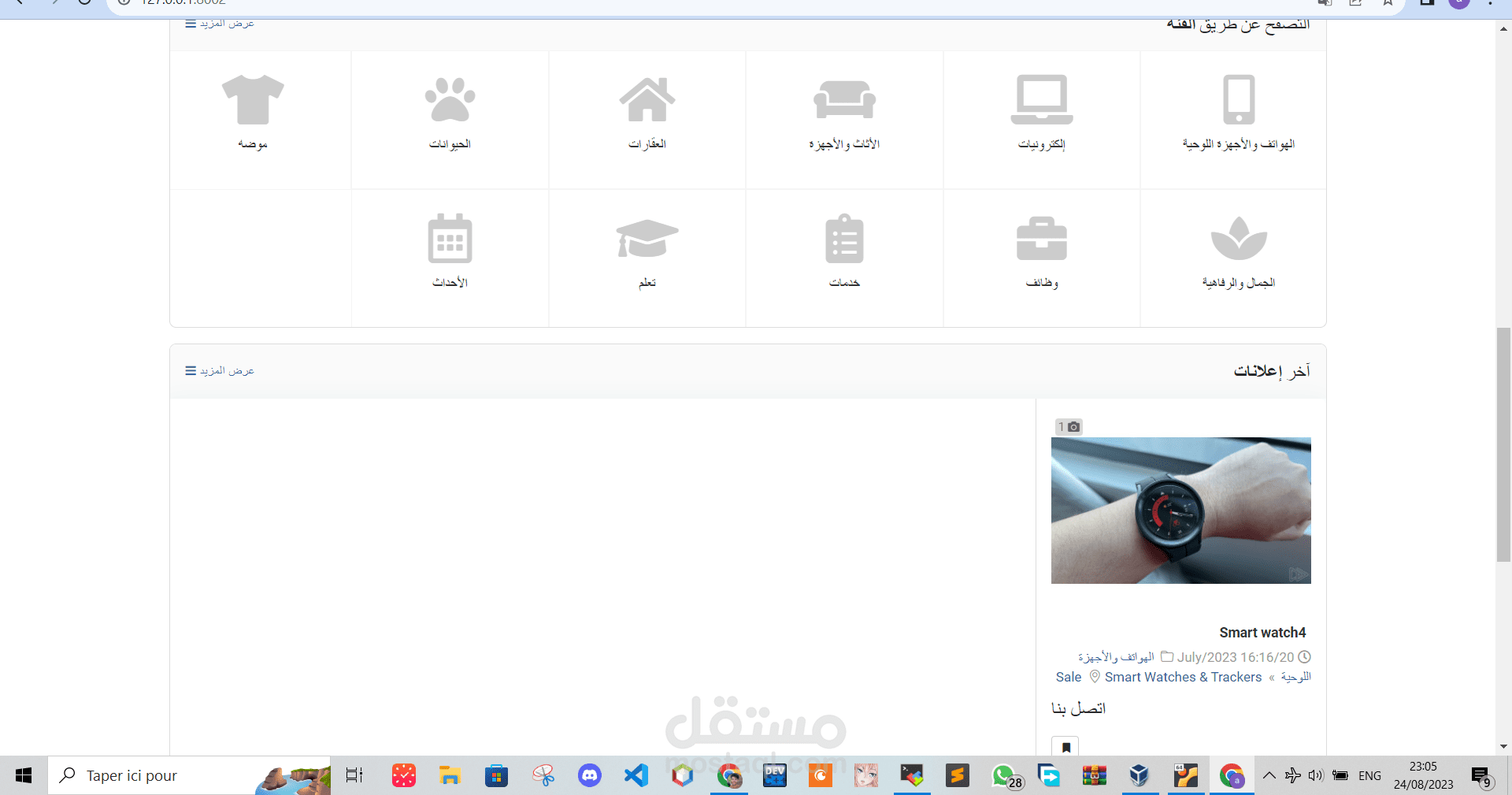
Task: Open the education graduation cap icon
Action: tap(647, 238)
